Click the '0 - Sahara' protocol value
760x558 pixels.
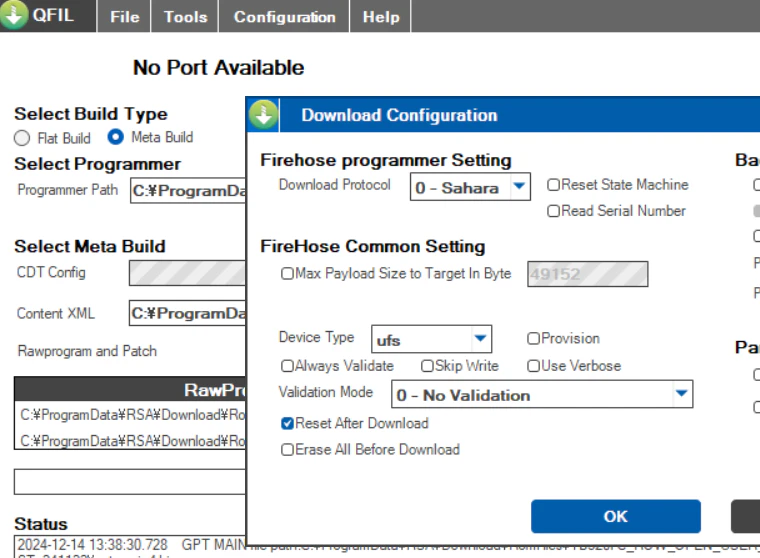pyautogui.click(x=457, y=188)
